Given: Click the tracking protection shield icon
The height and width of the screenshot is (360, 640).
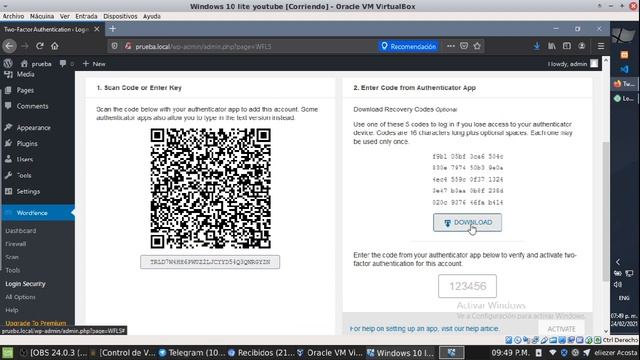Looking at the screenshot, I should click(x=115, y=46).
